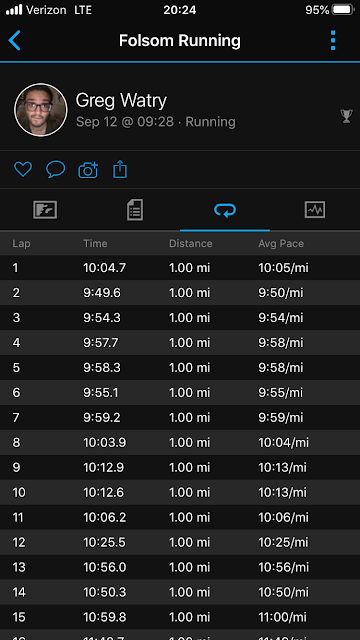The width and height of the screenshot is (360, 640).
Task: Share the activity via share icon
Action: coord(120,169)
